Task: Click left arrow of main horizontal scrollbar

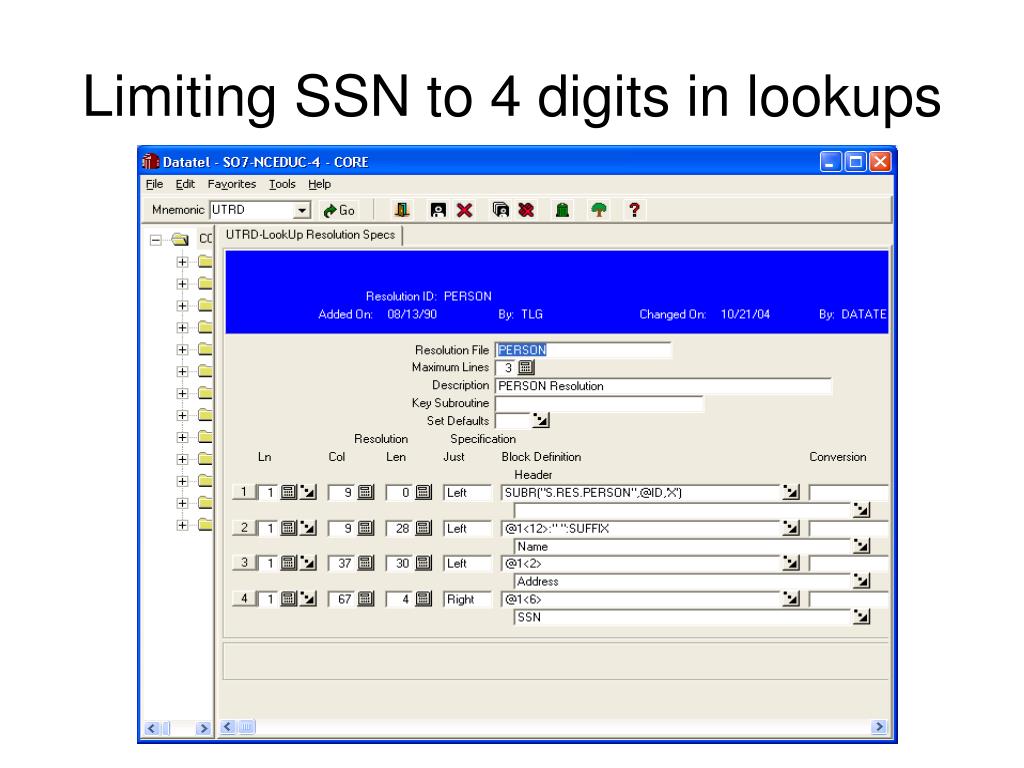Action: point(227,726)
